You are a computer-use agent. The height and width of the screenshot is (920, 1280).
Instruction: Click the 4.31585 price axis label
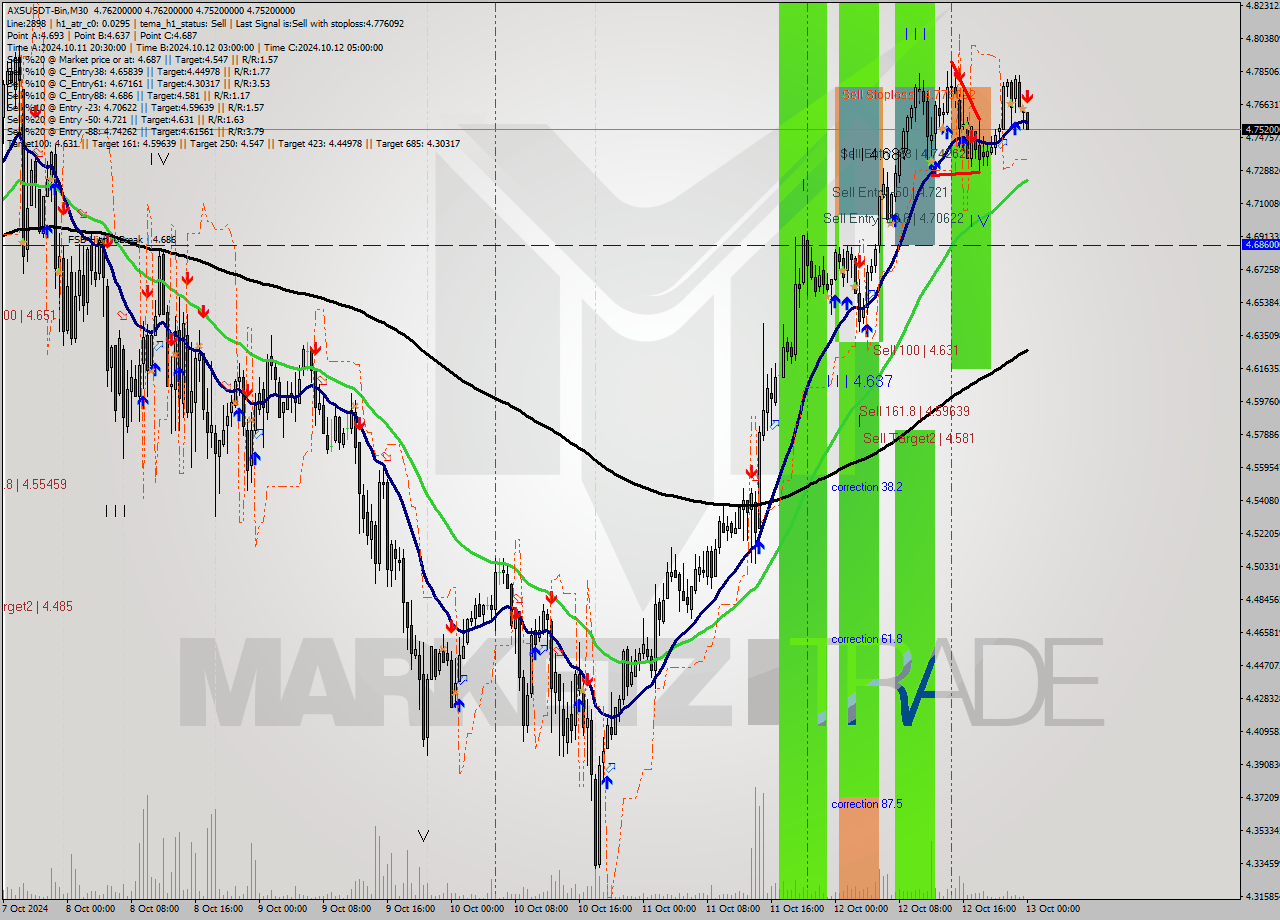coord(1262,896)
